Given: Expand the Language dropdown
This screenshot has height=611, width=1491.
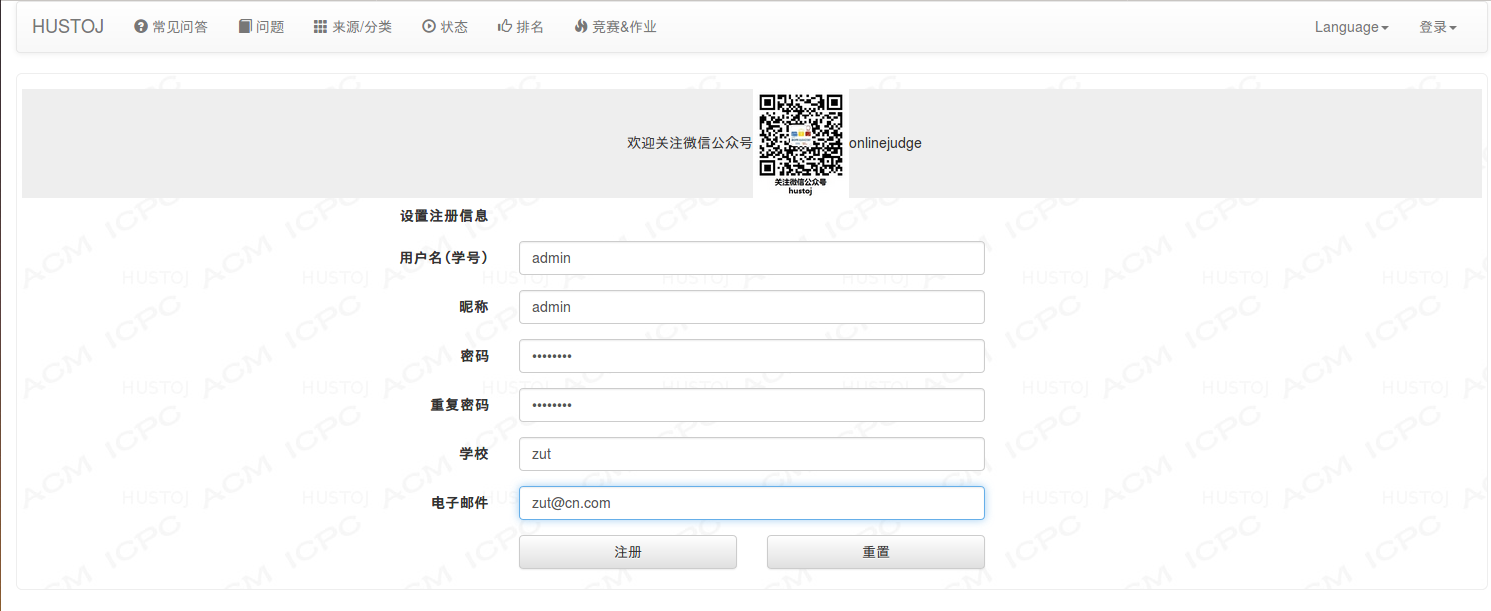Looking at the screenshot, I should point(1352,27).
